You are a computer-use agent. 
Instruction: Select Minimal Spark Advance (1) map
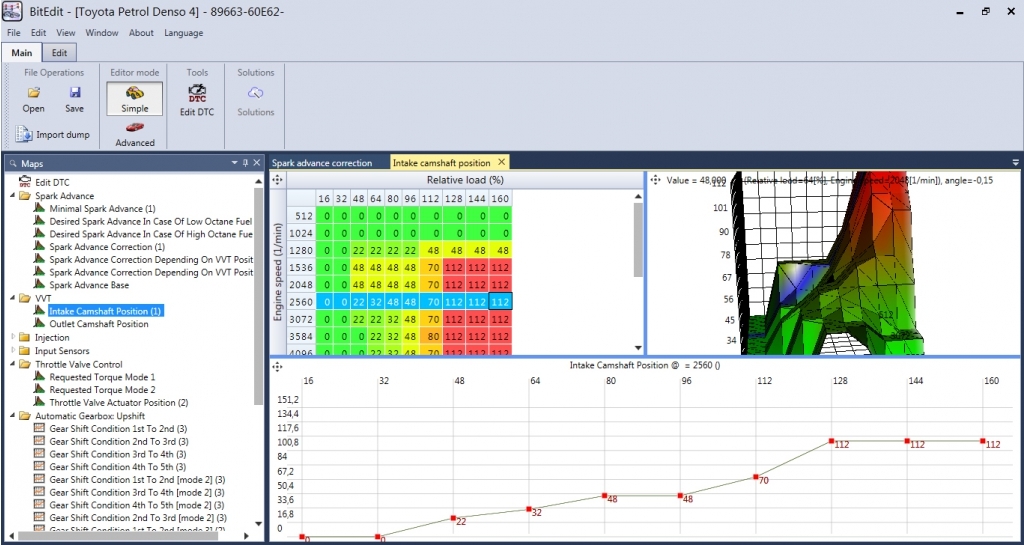pos(102,209)
